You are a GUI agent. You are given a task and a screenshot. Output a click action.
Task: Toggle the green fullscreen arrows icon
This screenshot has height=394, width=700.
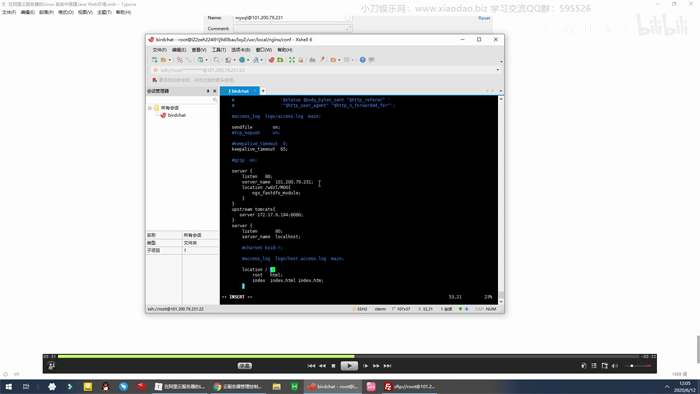pyautogui.click(x=292, y=60)
